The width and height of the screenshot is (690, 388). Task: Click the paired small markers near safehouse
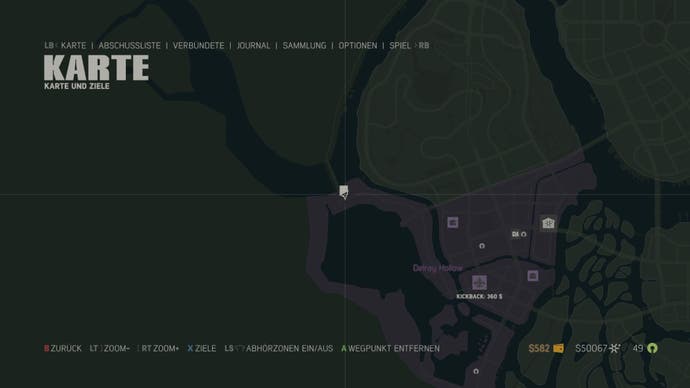519,234
